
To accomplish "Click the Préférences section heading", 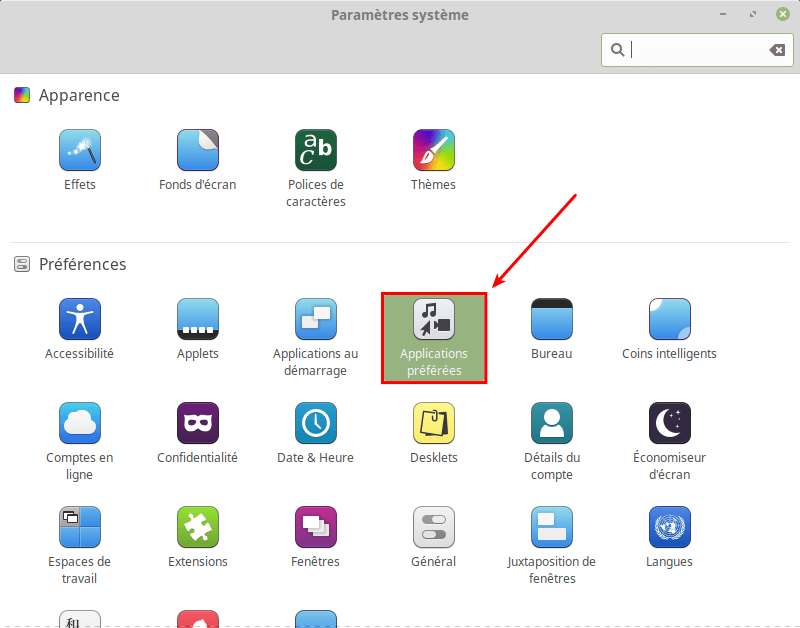I will click(x=83, y=264).
